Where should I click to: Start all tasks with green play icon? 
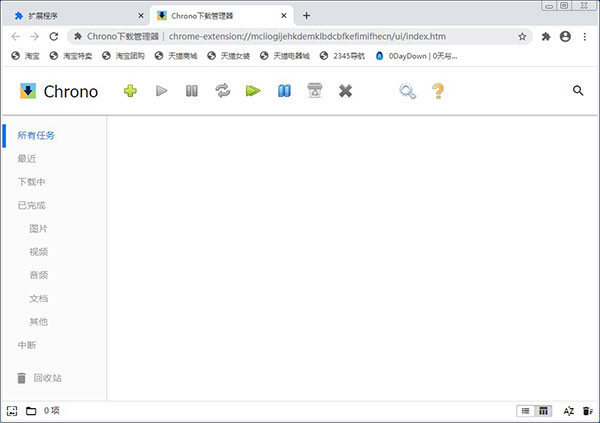click(253, 91)
